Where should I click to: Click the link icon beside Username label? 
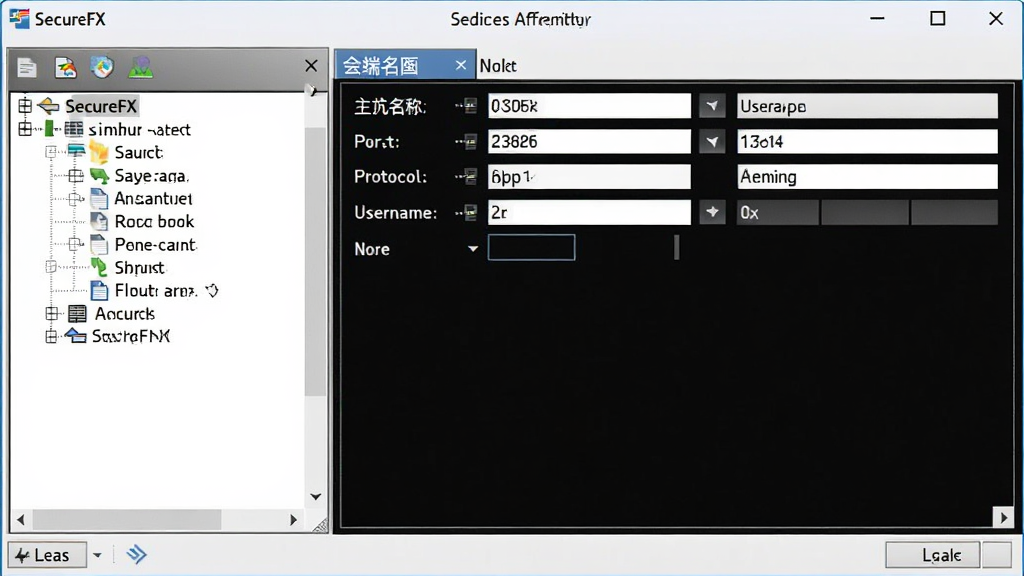coord(466,212)
